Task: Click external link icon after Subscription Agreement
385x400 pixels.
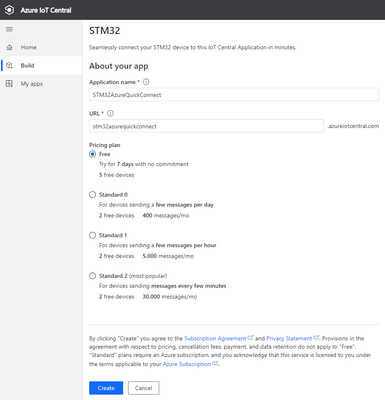Action: tap(251, 338)
